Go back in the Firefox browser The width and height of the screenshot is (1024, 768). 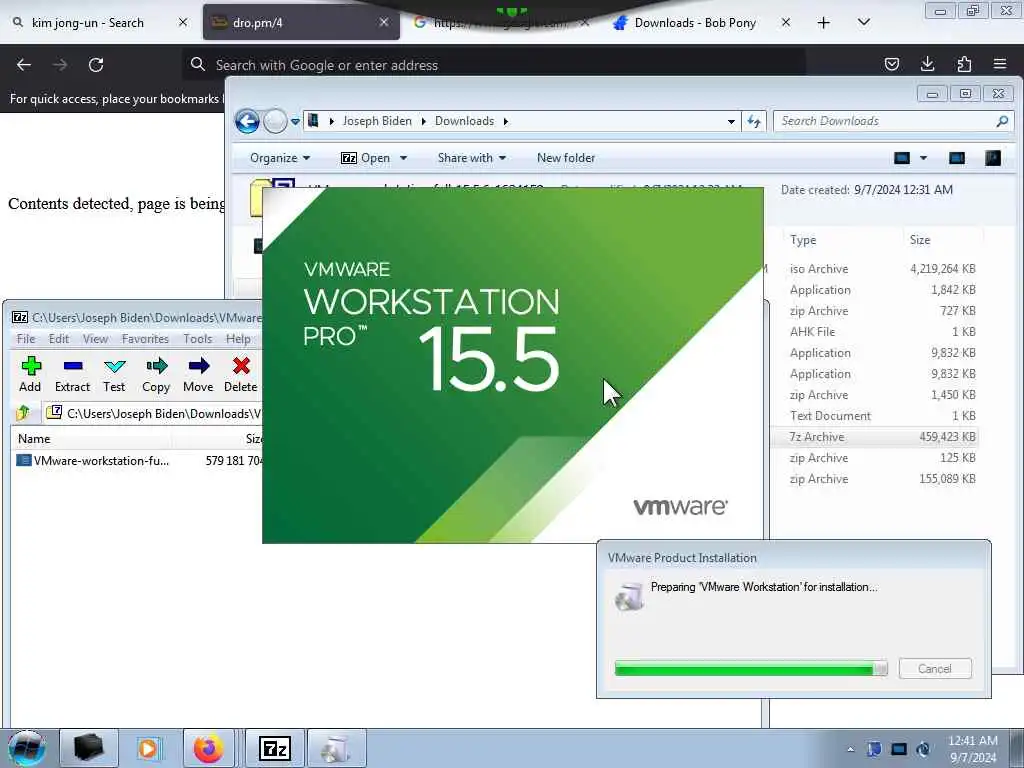click(24, 65)
